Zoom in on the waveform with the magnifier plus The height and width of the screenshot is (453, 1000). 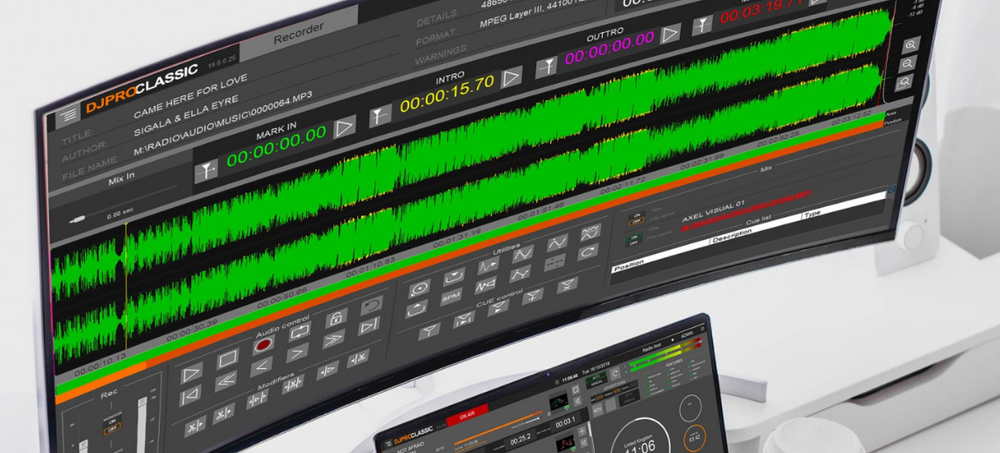910,44
